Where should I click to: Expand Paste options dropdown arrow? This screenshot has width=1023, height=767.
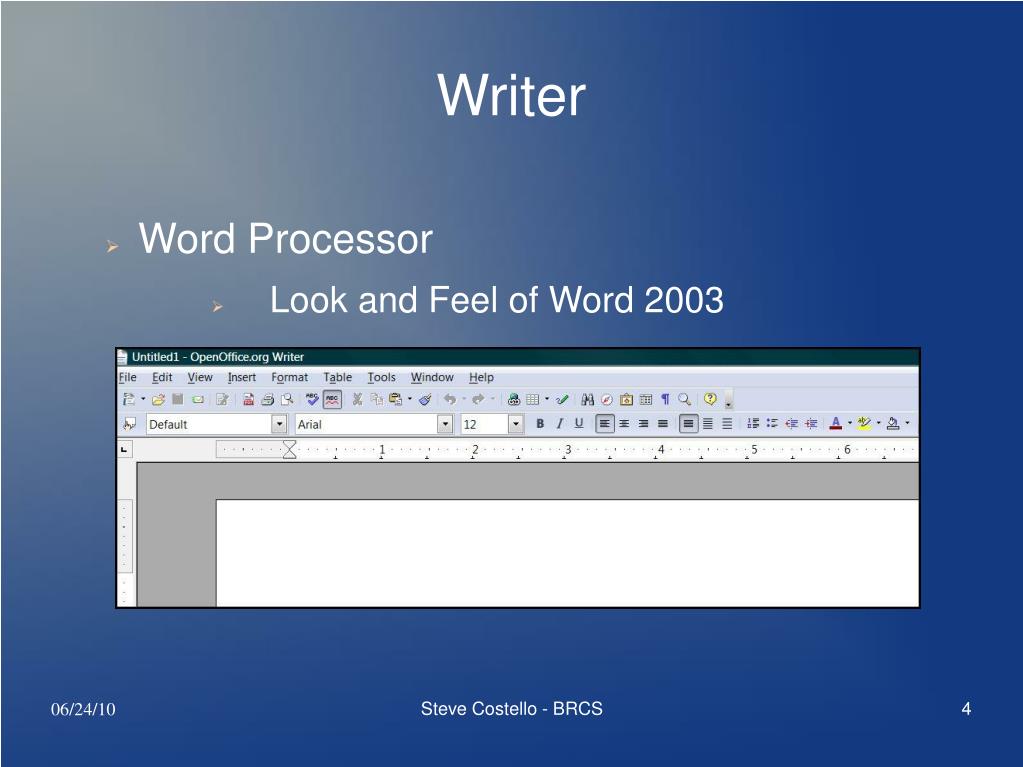coord(410,399)
